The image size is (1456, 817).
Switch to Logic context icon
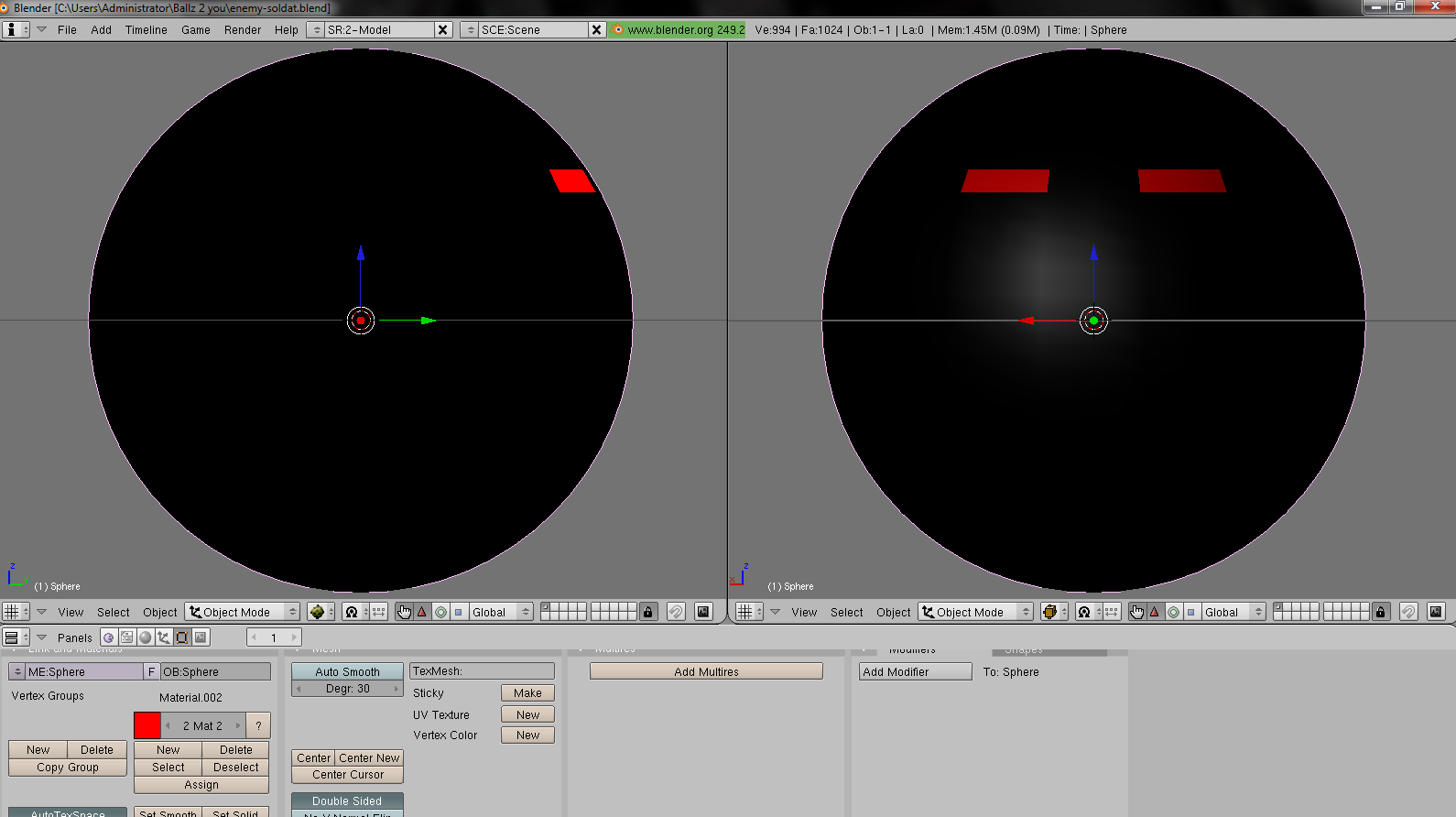tap(108, 637)
